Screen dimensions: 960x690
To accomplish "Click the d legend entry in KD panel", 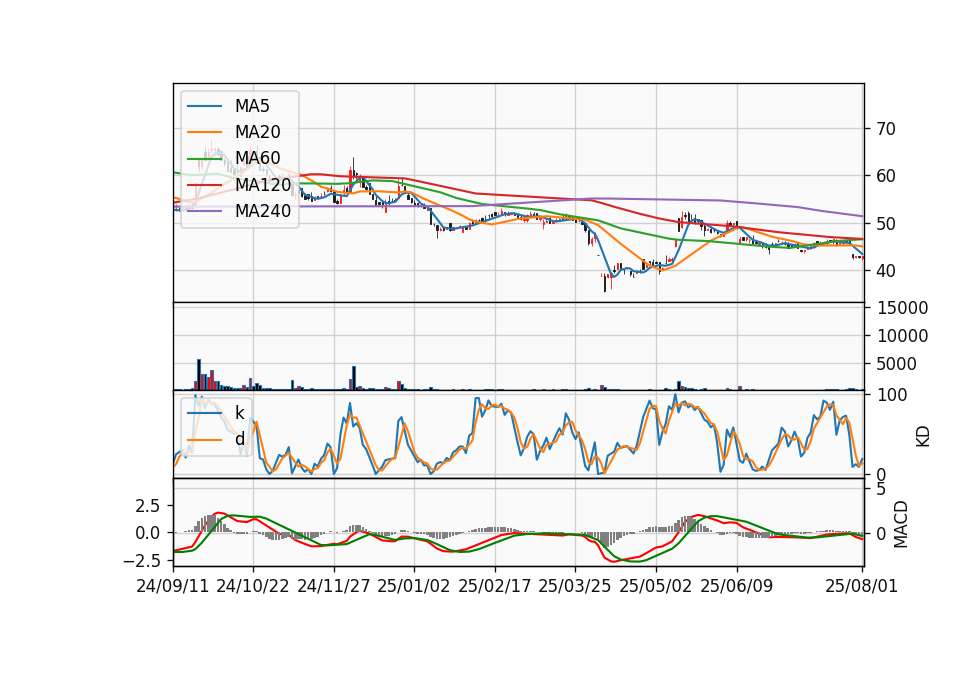I will 239,439.
